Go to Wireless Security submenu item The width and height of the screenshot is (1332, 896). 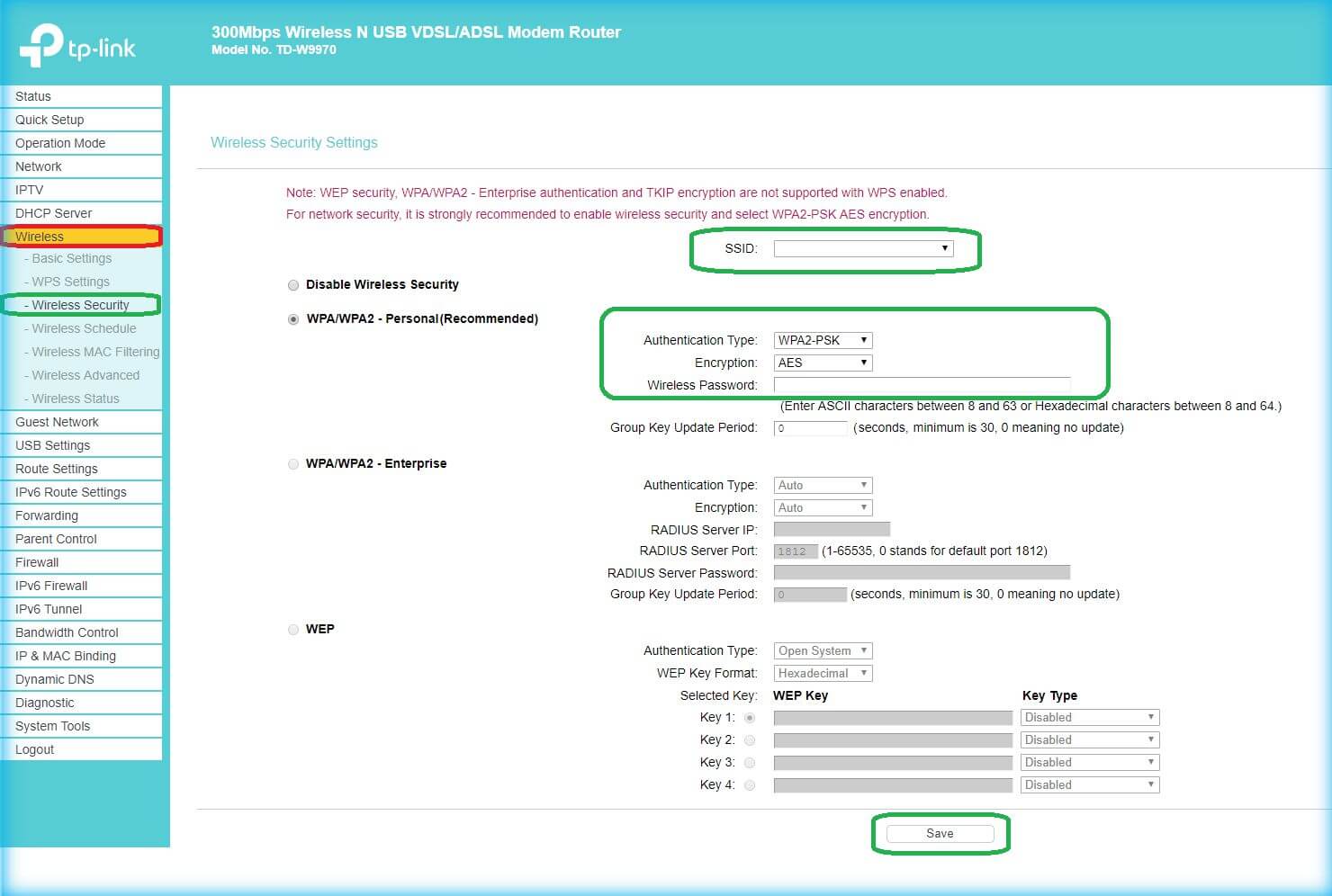tap(80, 305)
